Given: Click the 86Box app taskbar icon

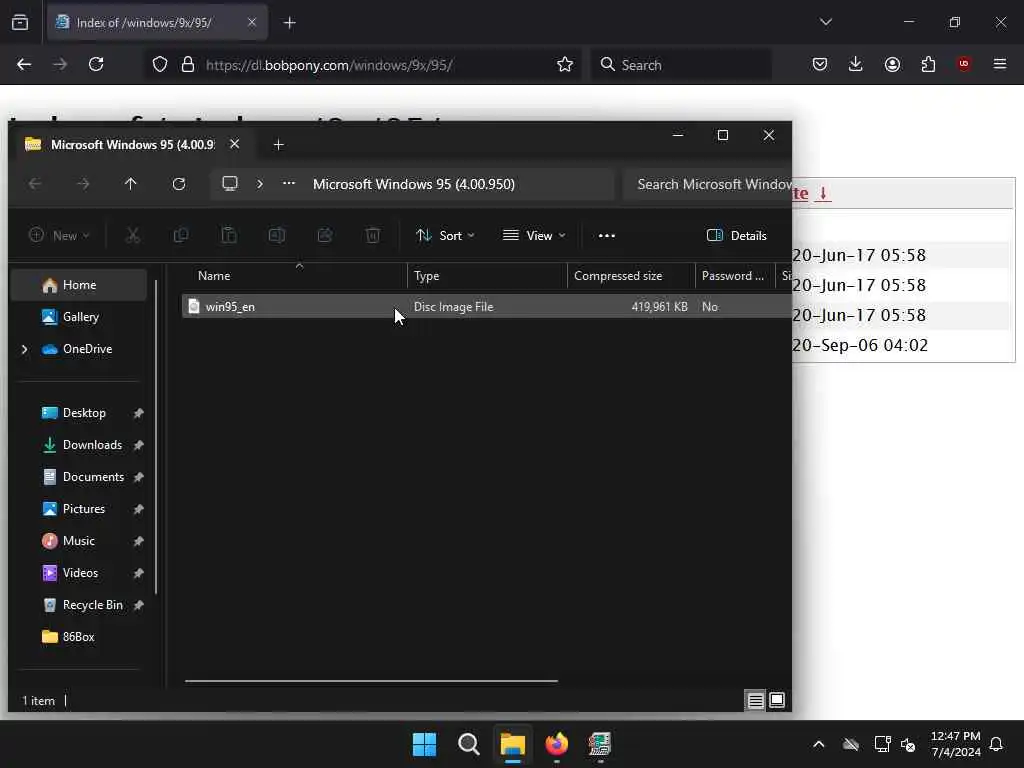Looking at the screenshot, I should click(x=600, y=744).
